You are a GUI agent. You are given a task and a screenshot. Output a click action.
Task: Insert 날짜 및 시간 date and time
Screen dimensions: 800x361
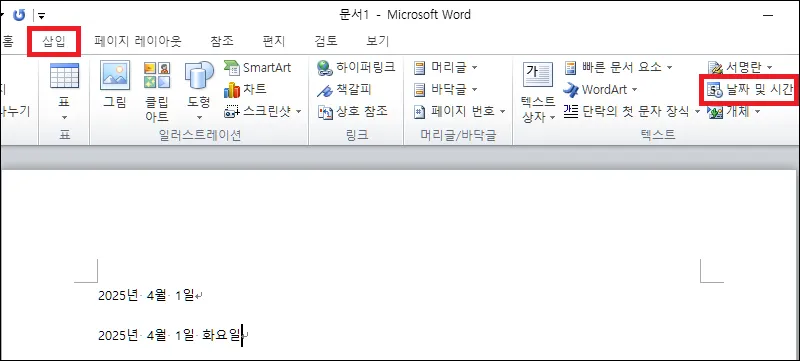tap(751, 90)
